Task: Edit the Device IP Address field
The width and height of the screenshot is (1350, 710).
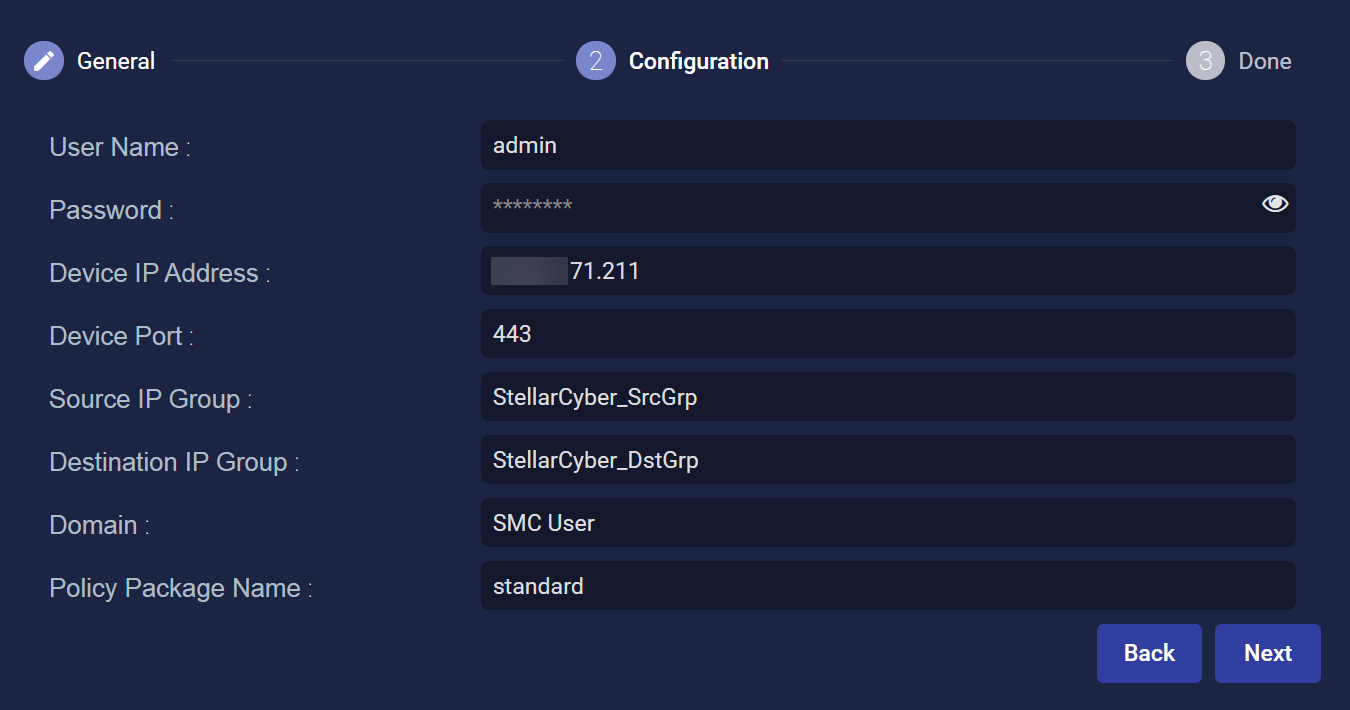Action: 887,271
